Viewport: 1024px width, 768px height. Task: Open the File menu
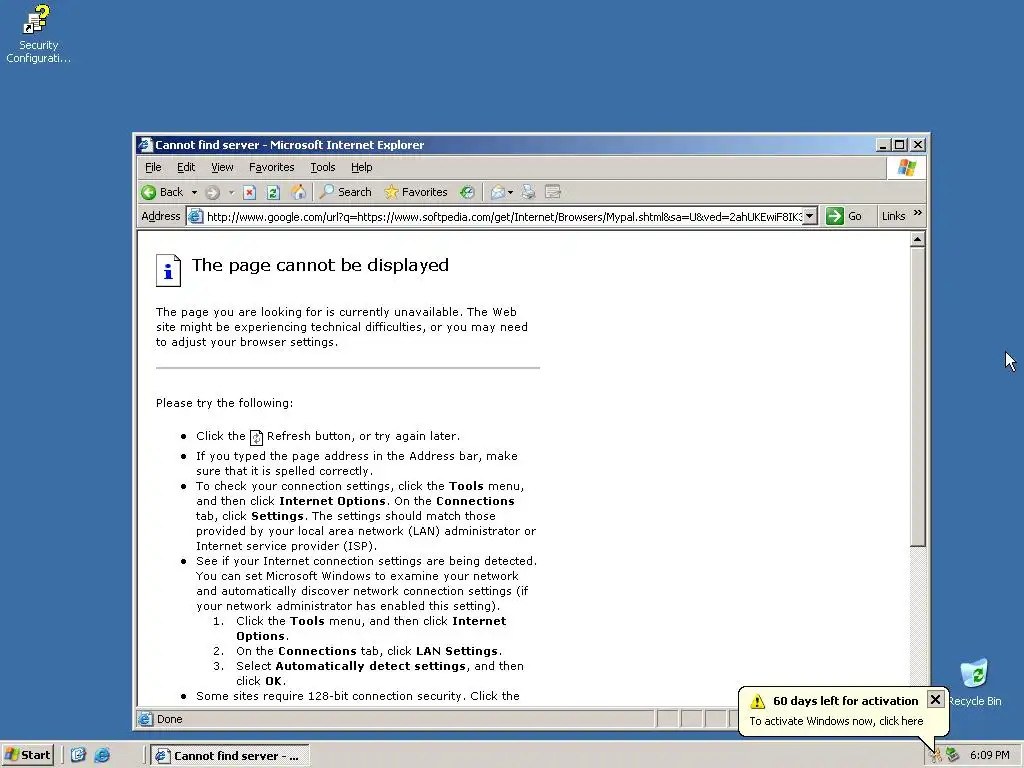pos(153,167)
